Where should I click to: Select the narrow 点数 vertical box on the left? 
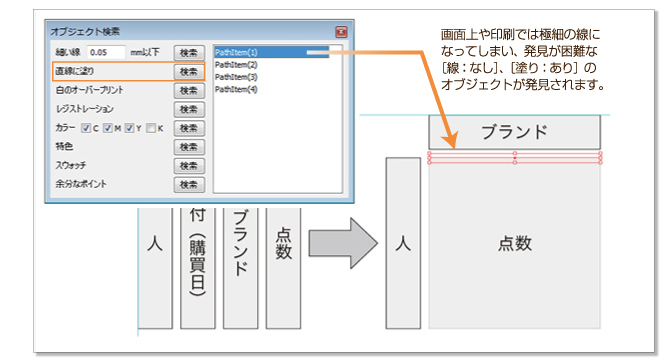click(283, 268)
